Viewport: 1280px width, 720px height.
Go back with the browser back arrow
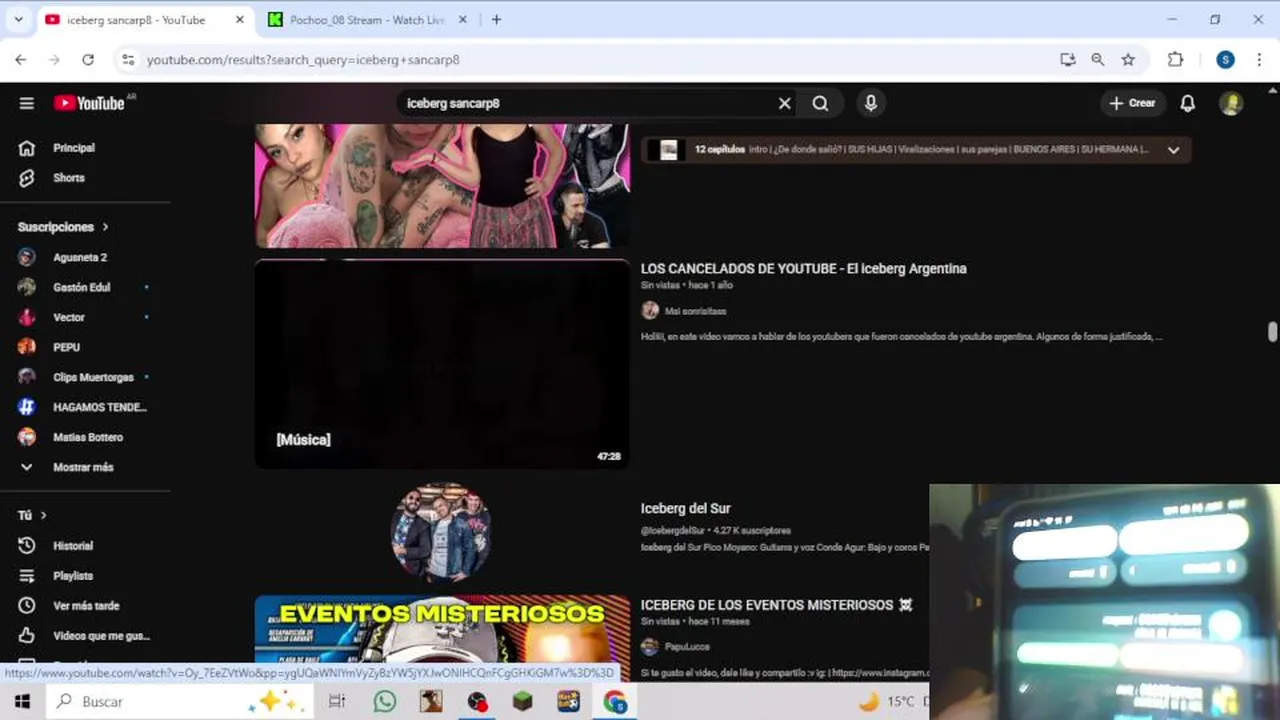pos(21,60)
